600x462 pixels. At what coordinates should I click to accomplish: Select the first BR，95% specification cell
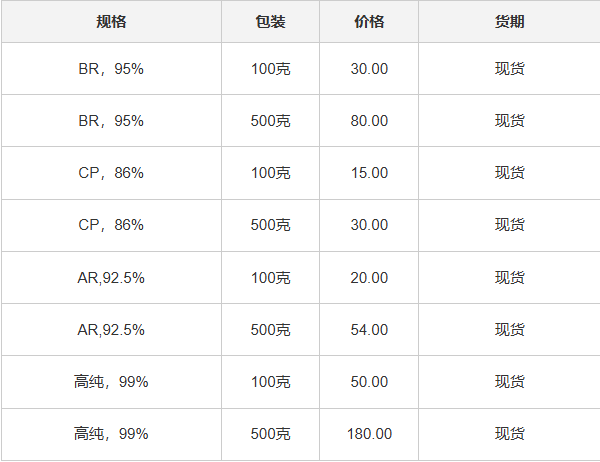[x=111, y=69]
